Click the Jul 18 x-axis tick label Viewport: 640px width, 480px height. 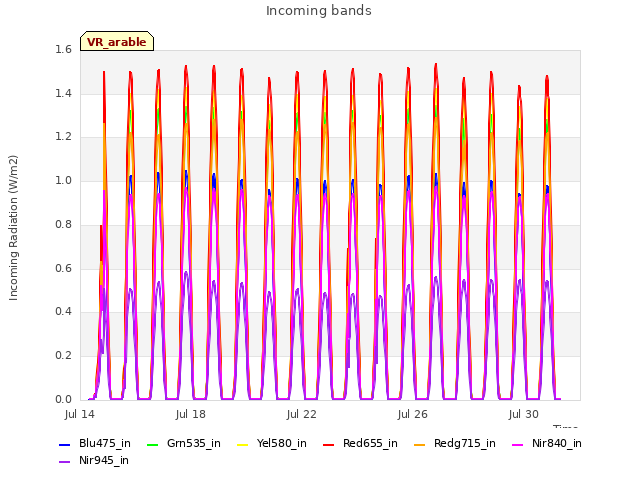point(191,415)
